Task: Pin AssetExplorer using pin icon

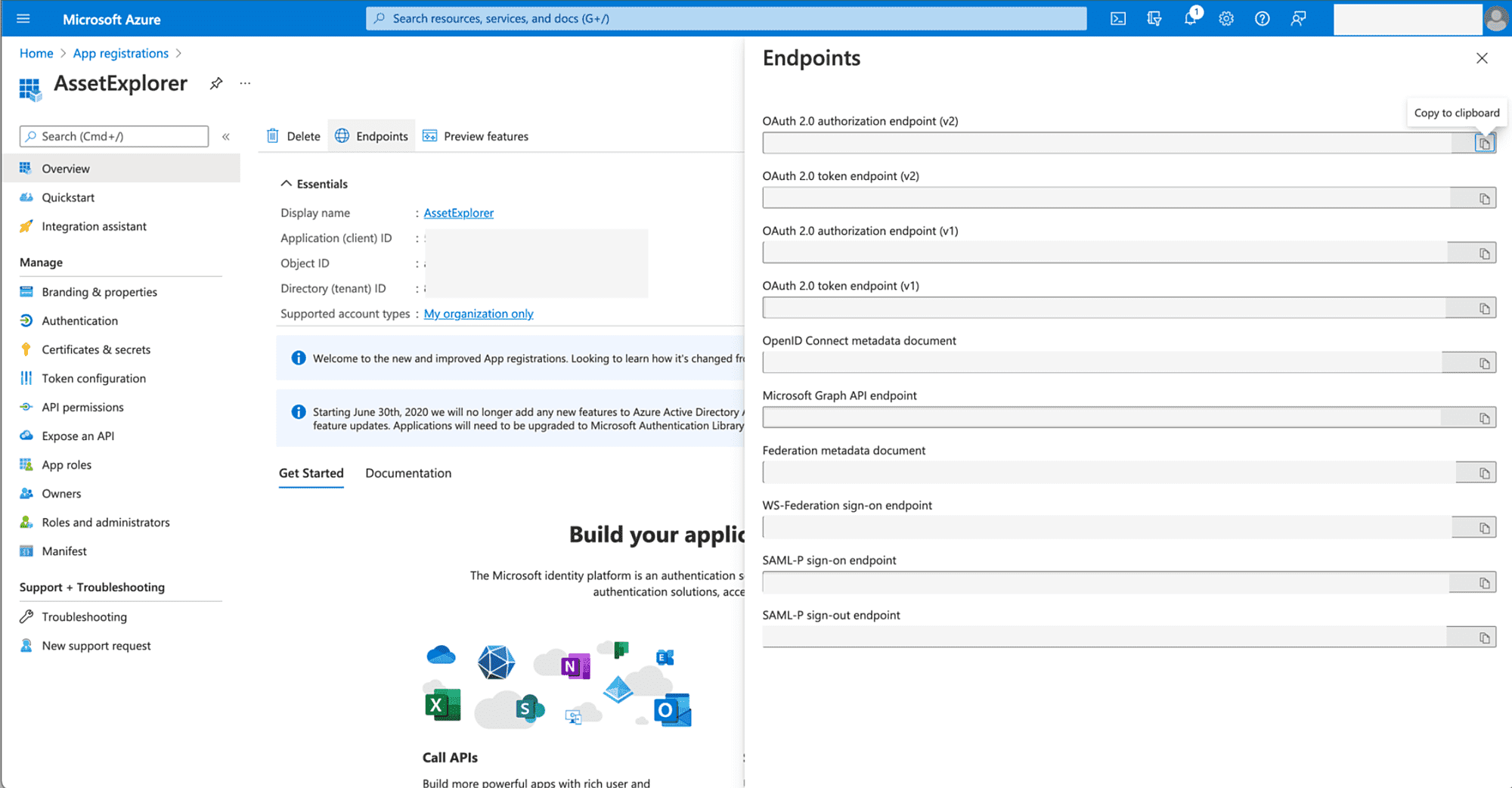Action: [x=216, y=83]
